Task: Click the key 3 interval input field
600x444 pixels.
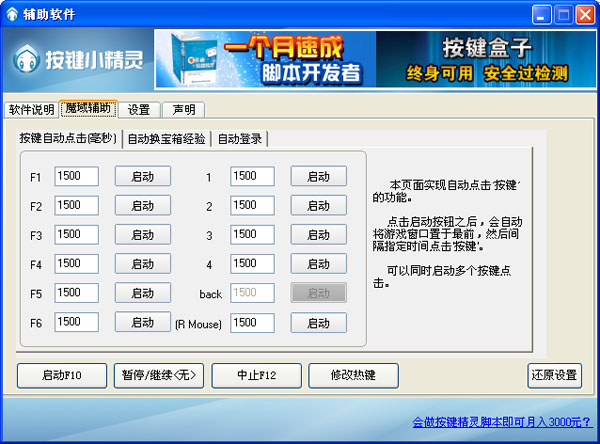Action: coord(252,234)
